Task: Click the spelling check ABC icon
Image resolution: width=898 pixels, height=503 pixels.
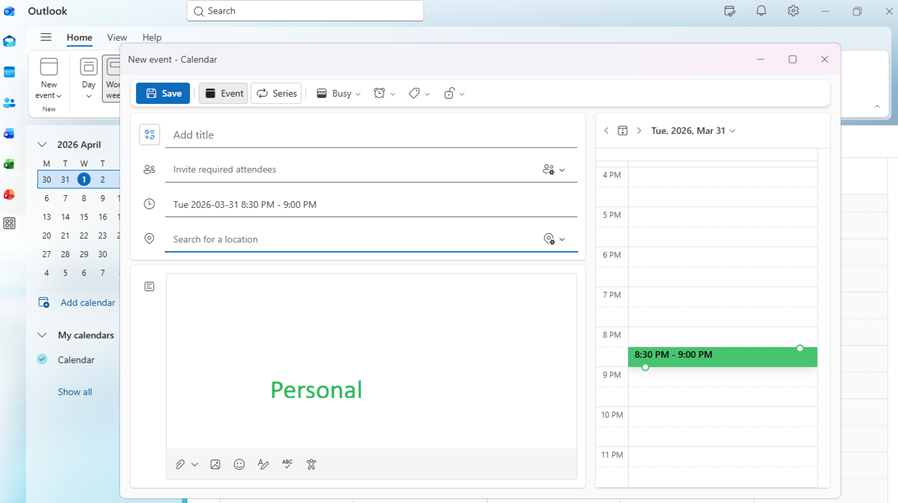Action: point(287,465)
